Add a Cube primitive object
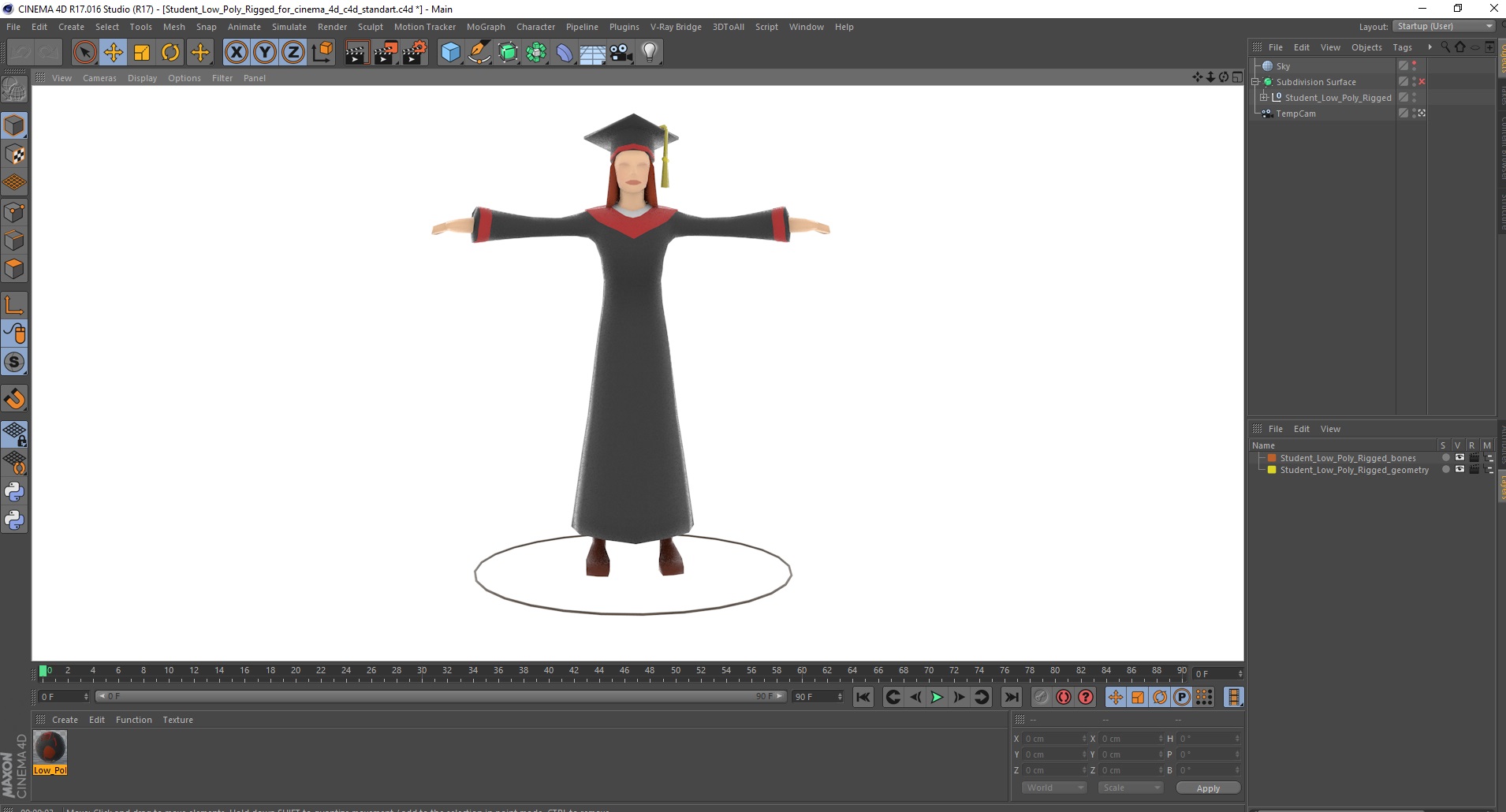The height and width of the screenshot is (812, 1506). [450, 53]
